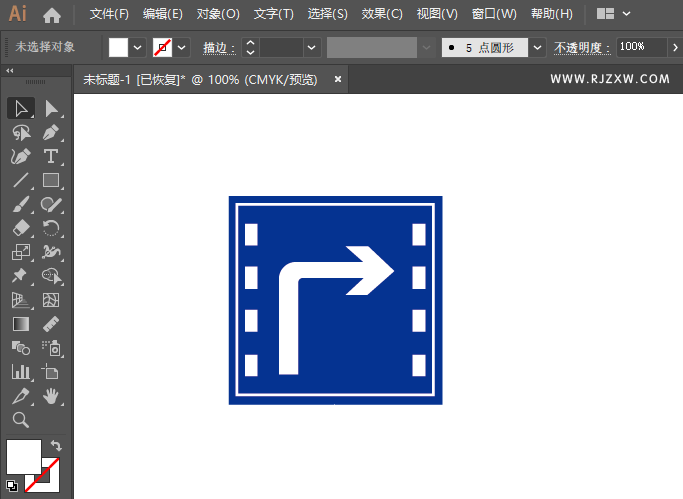This screenshot has height=499, width=683.
Task: Open the 效果(C) menu
Action: [381, 14]
